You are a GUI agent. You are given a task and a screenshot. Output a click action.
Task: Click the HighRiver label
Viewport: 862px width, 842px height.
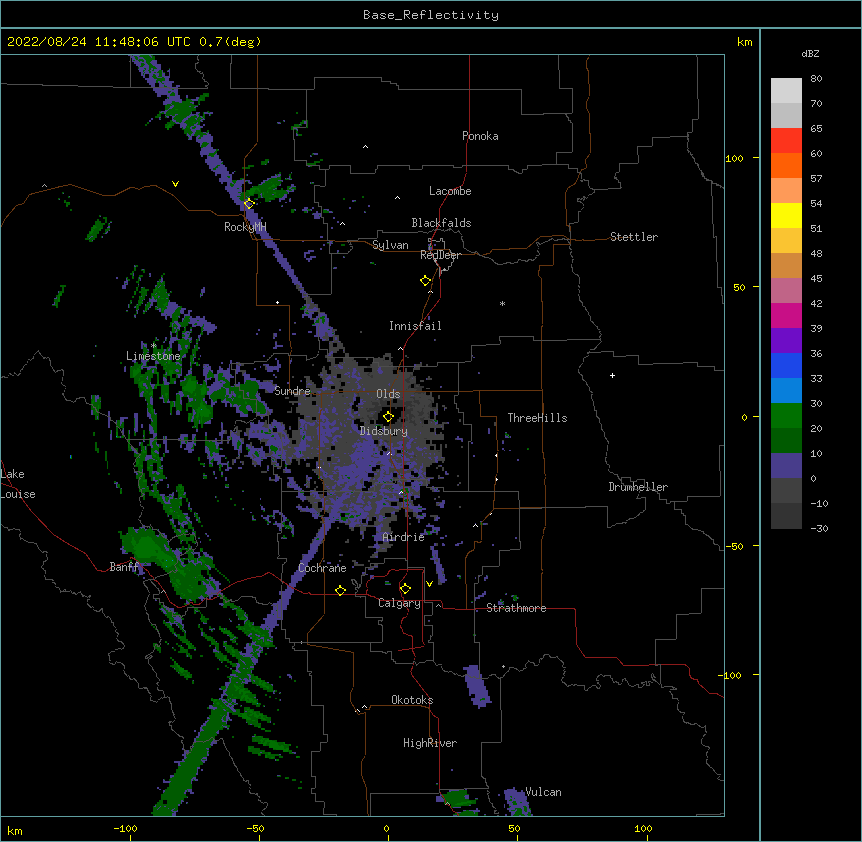pyautogui.click(x=430, y=743)
